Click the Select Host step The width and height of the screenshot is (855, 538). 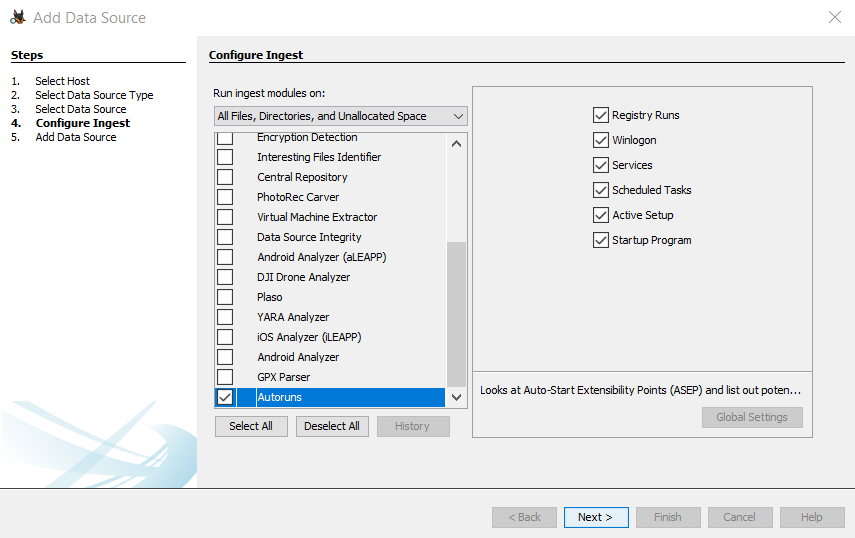pyautogui.click(x=63, y=81)
